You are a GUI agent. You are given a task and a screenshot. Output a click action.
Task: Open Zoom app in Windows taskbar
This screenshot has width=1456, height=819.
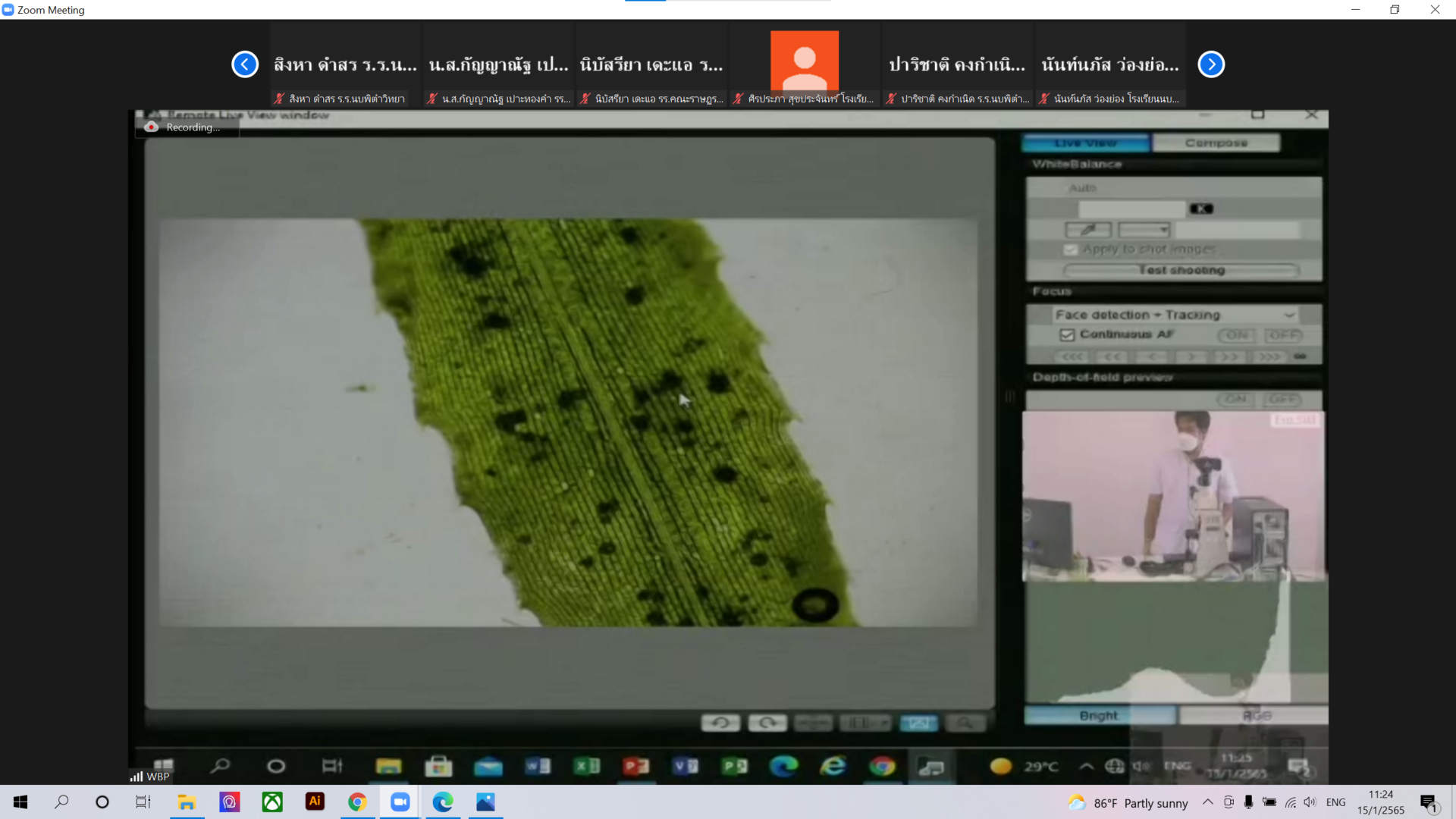coord(400,802)
